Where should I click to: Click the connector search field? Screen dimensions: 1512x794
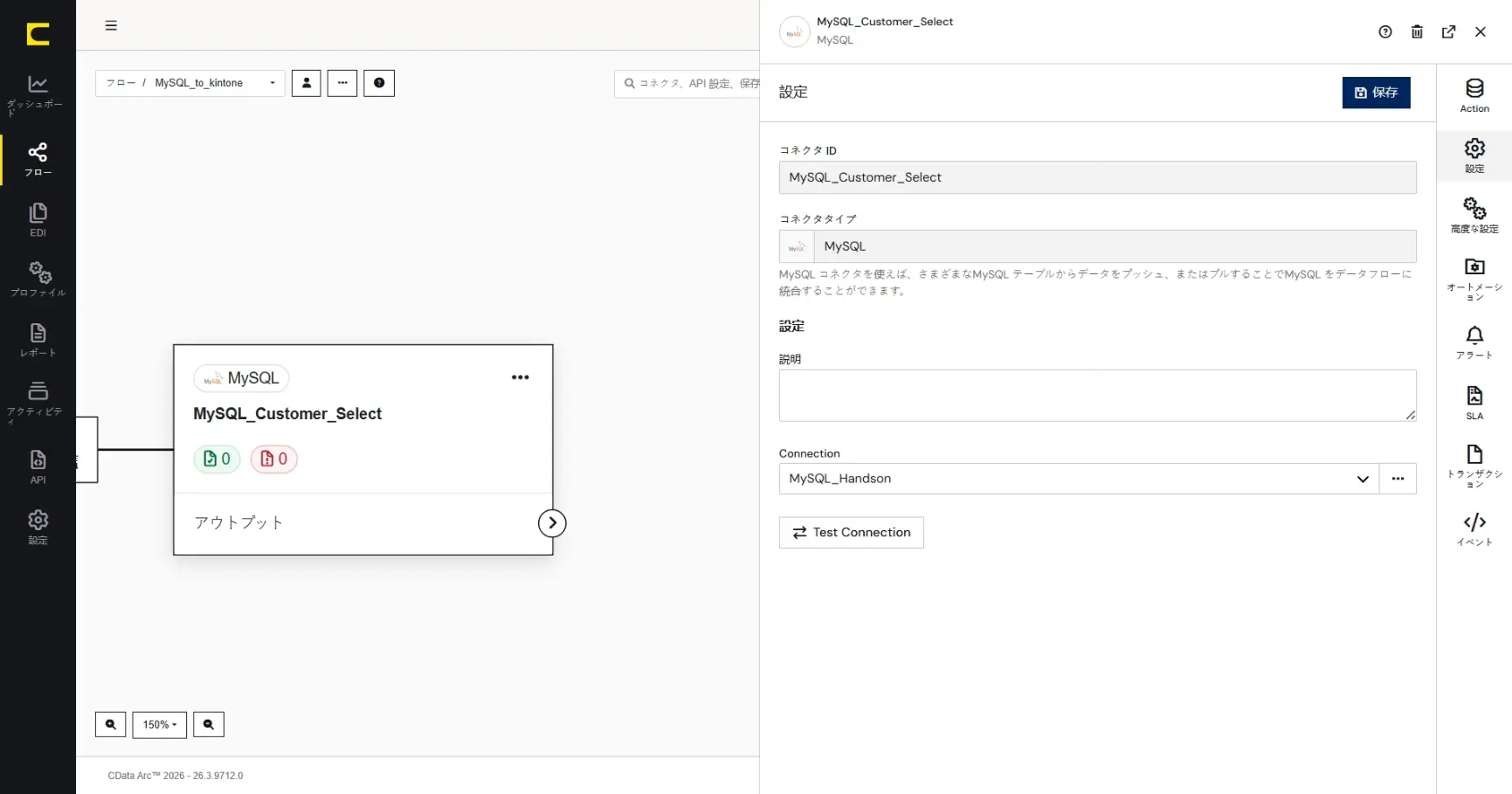click(x=687, y=84)
